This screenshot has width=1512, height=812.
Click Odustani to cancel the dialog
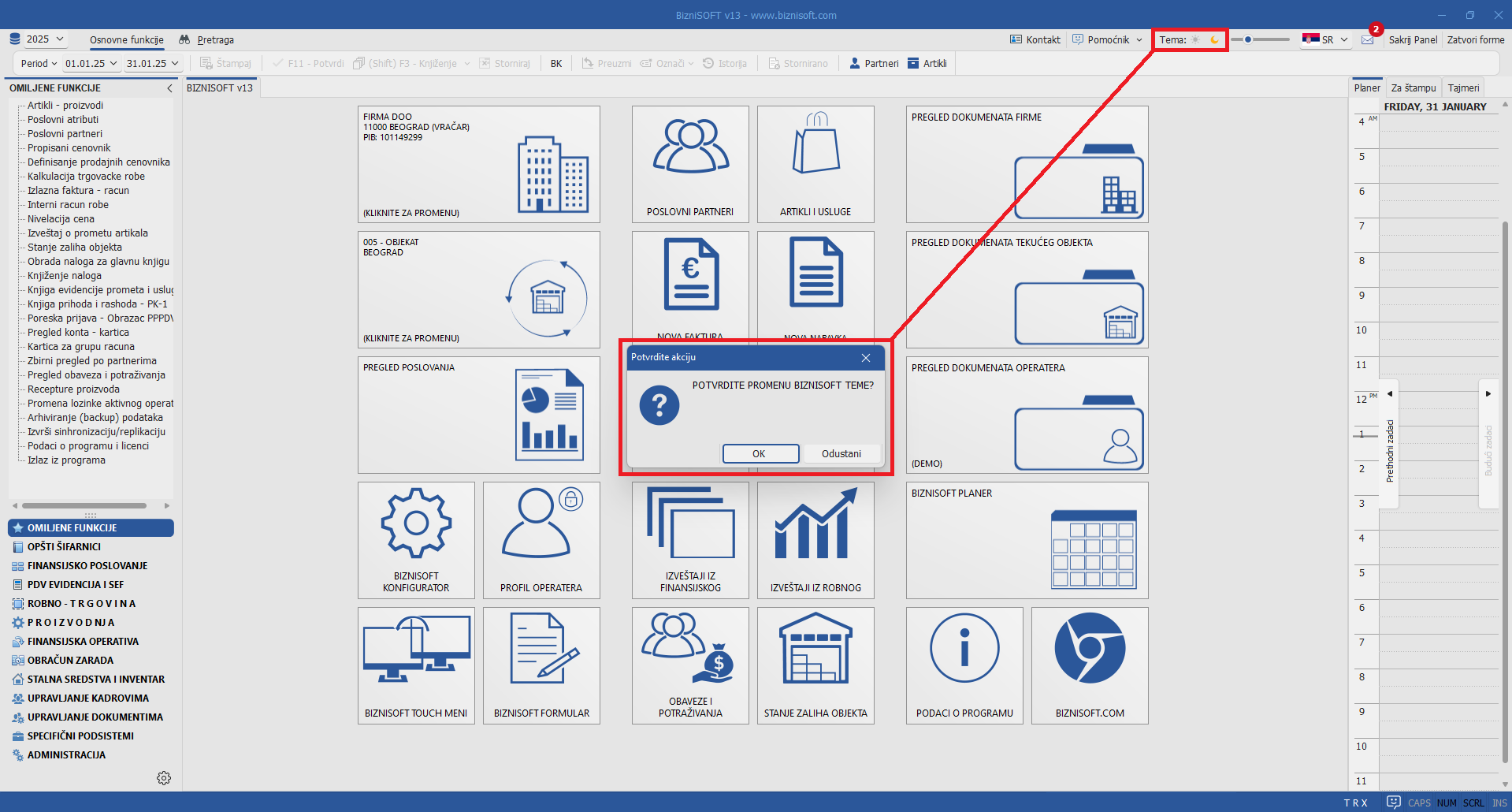841,453
